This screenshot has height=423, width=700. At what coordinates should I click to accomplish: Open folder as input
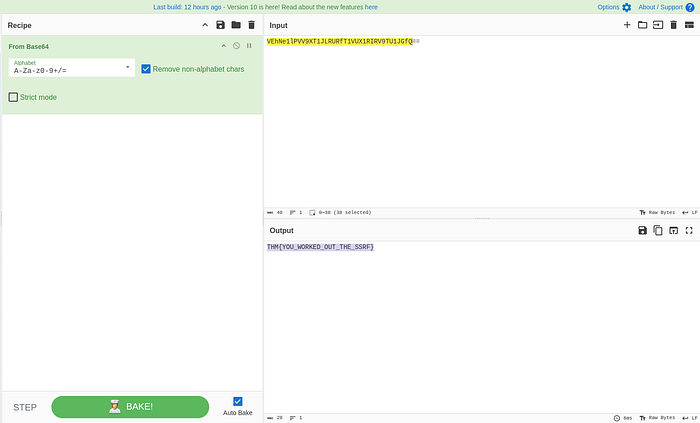pyautogui.click(x=642, y=25)
